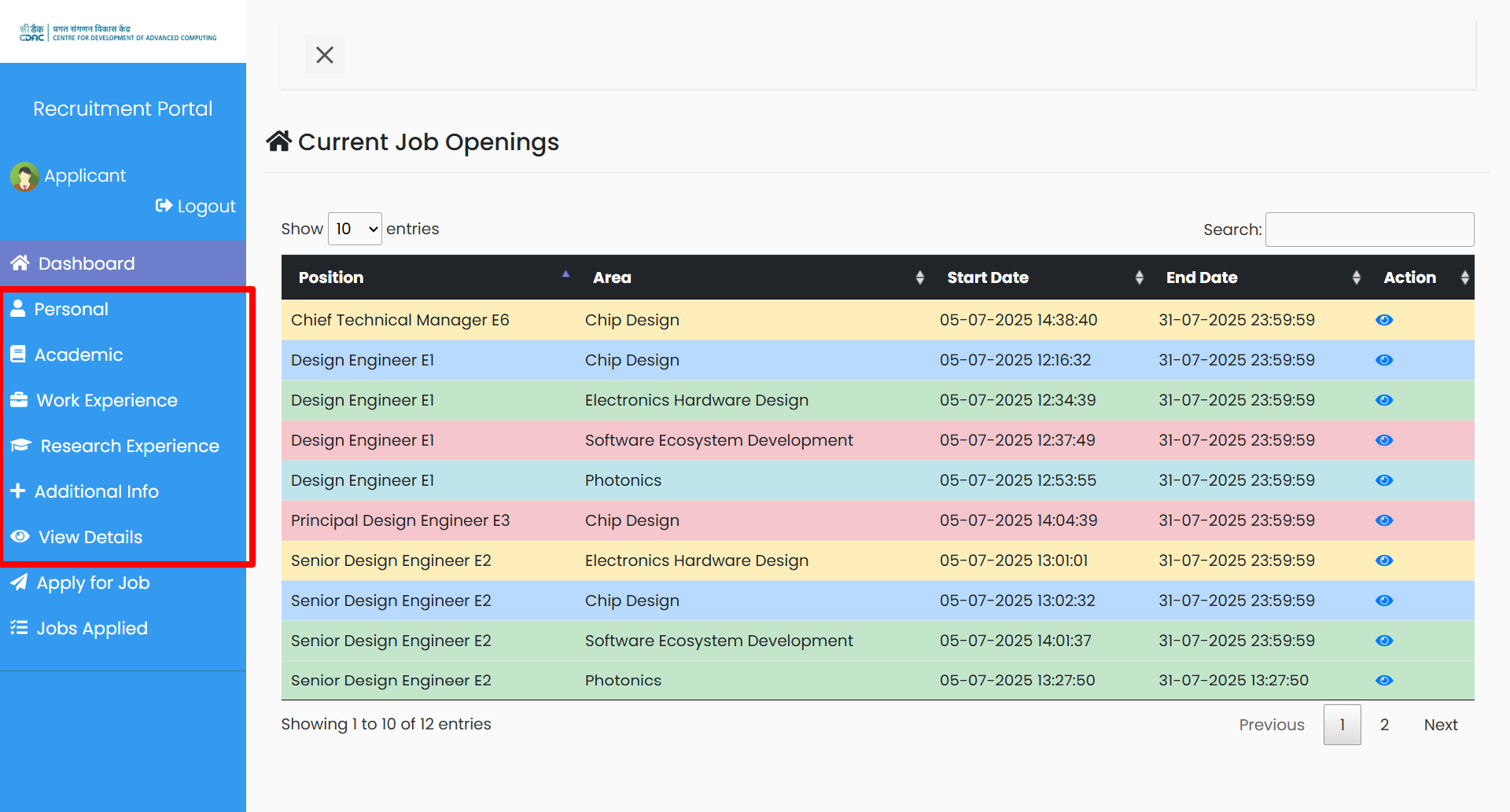Click the X icon to collapse sidebar
Viewport: 1510px width, 812px height.
324,55
